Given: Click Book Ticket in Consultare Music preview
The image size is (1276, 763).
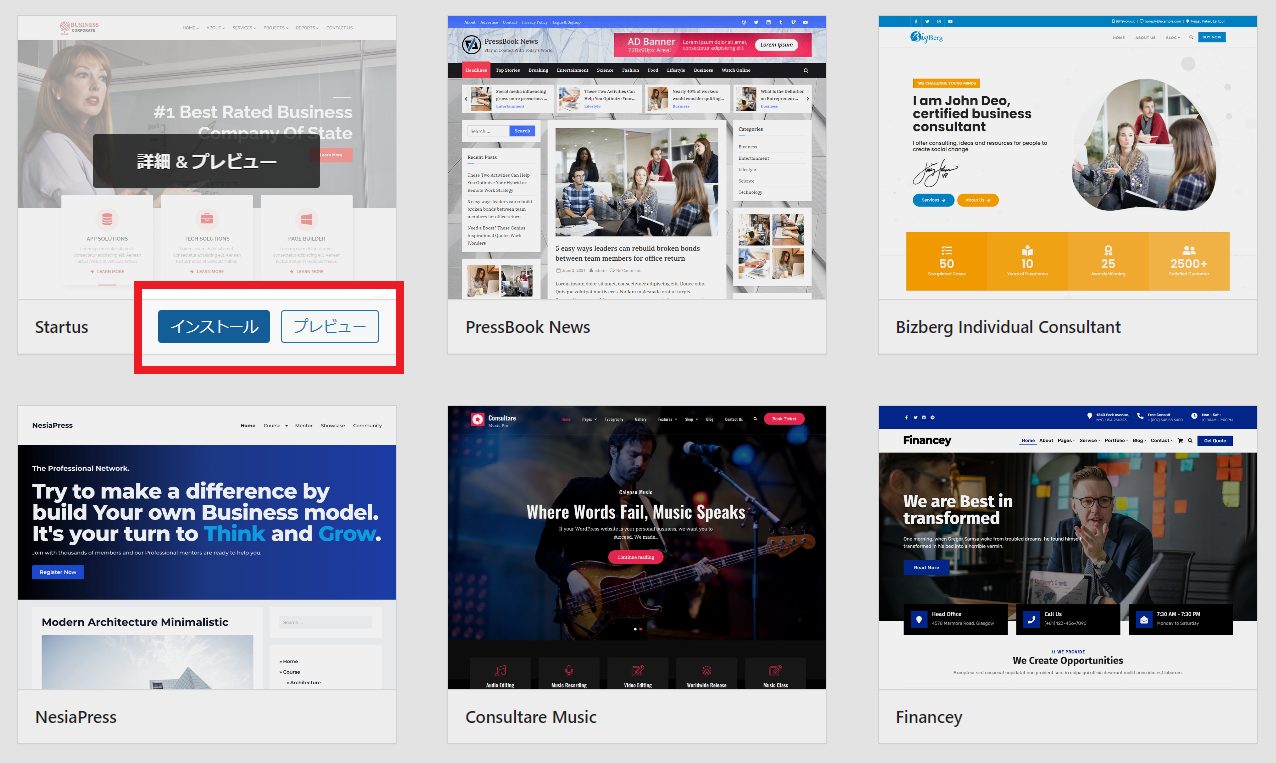Looking at the screenshot, I should [785, 419].
